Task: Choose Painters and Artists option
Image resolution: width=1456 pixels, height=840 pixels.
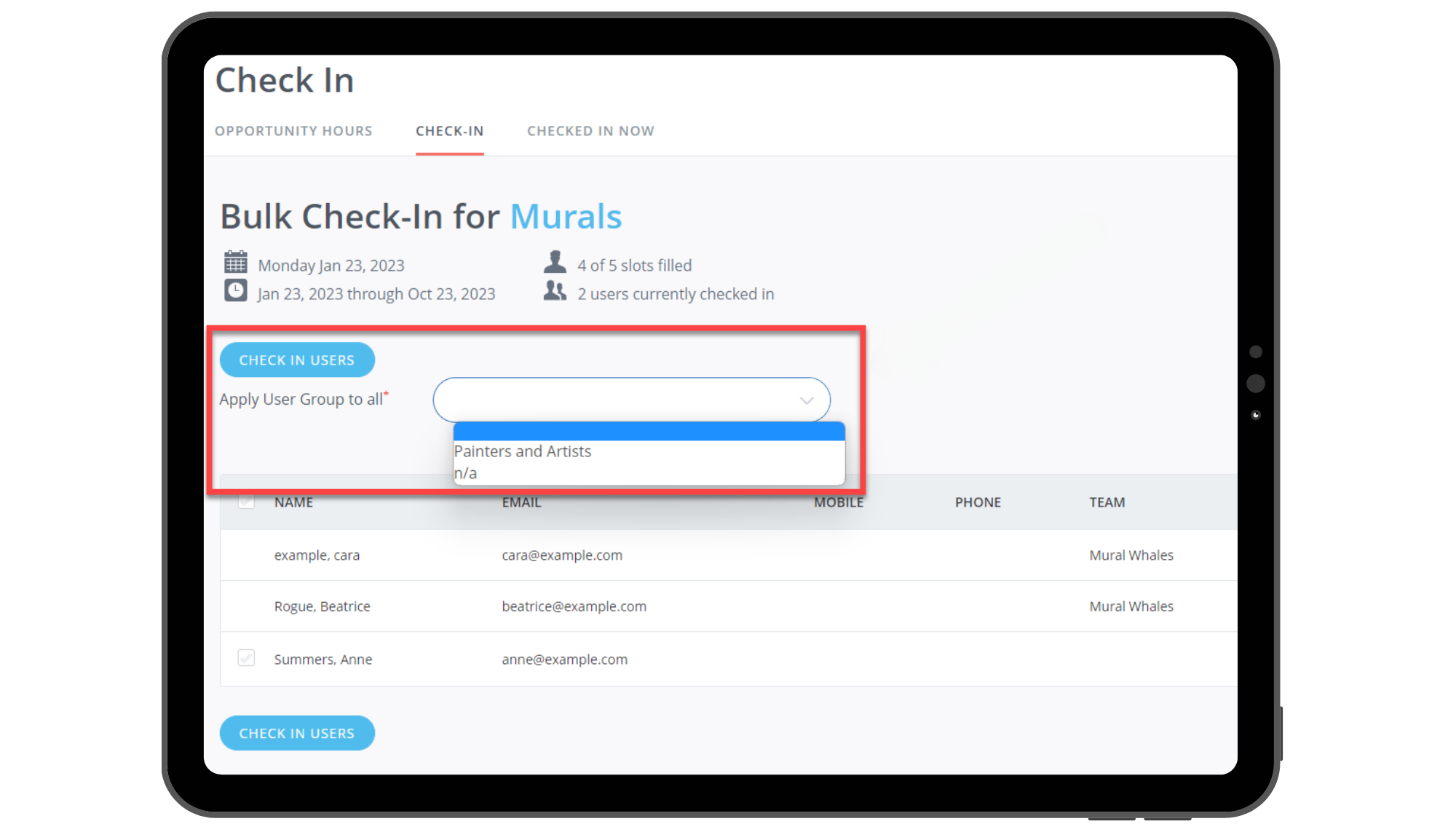Action: (x=649, y=451)
